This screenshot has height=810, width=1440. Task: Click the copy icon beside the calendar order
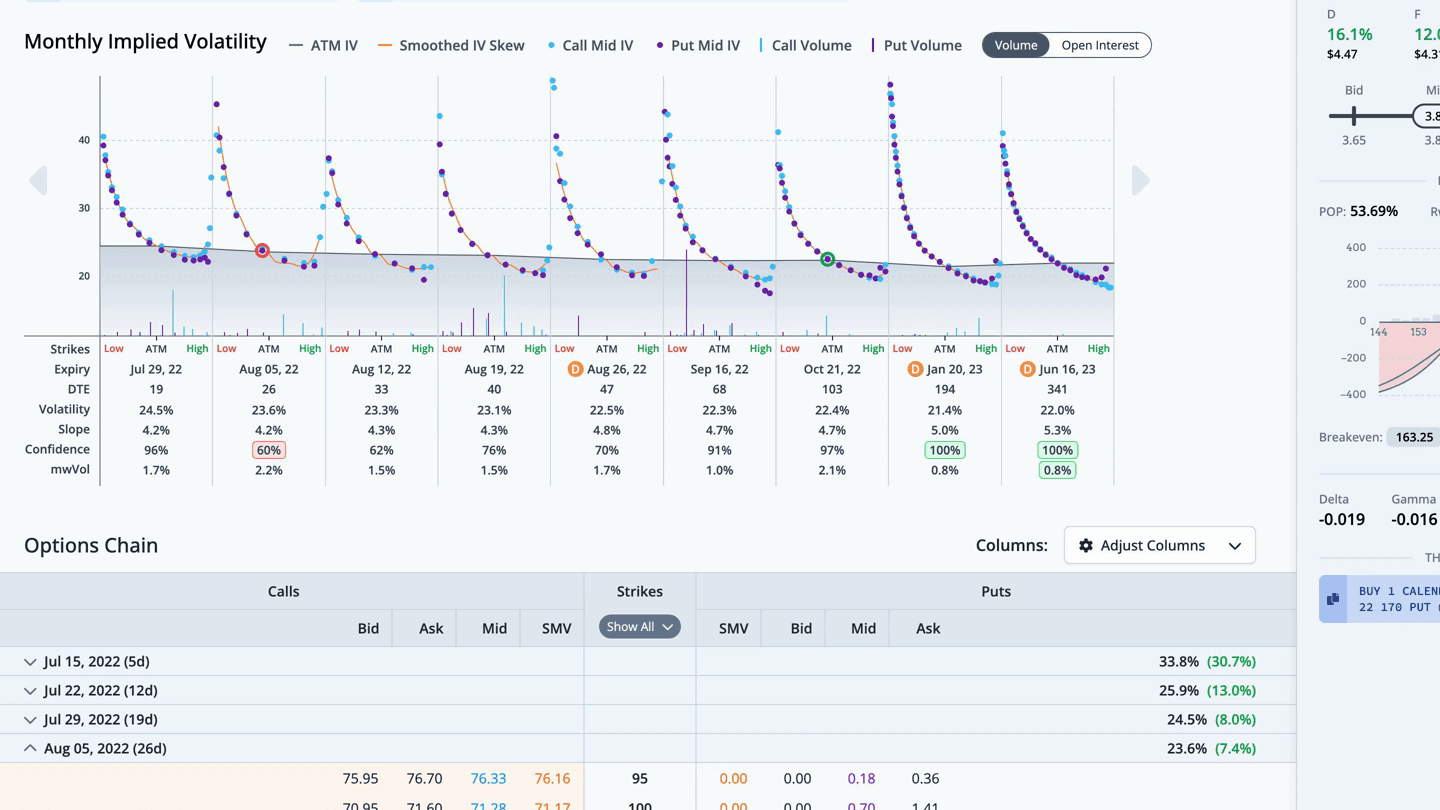1333,599
